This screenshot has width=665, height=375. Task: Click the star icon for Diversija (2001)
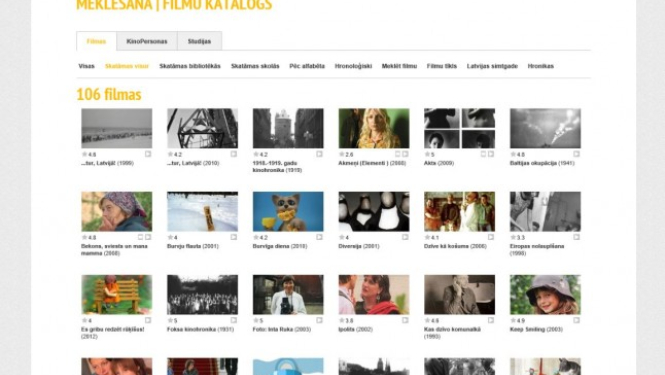341,238
